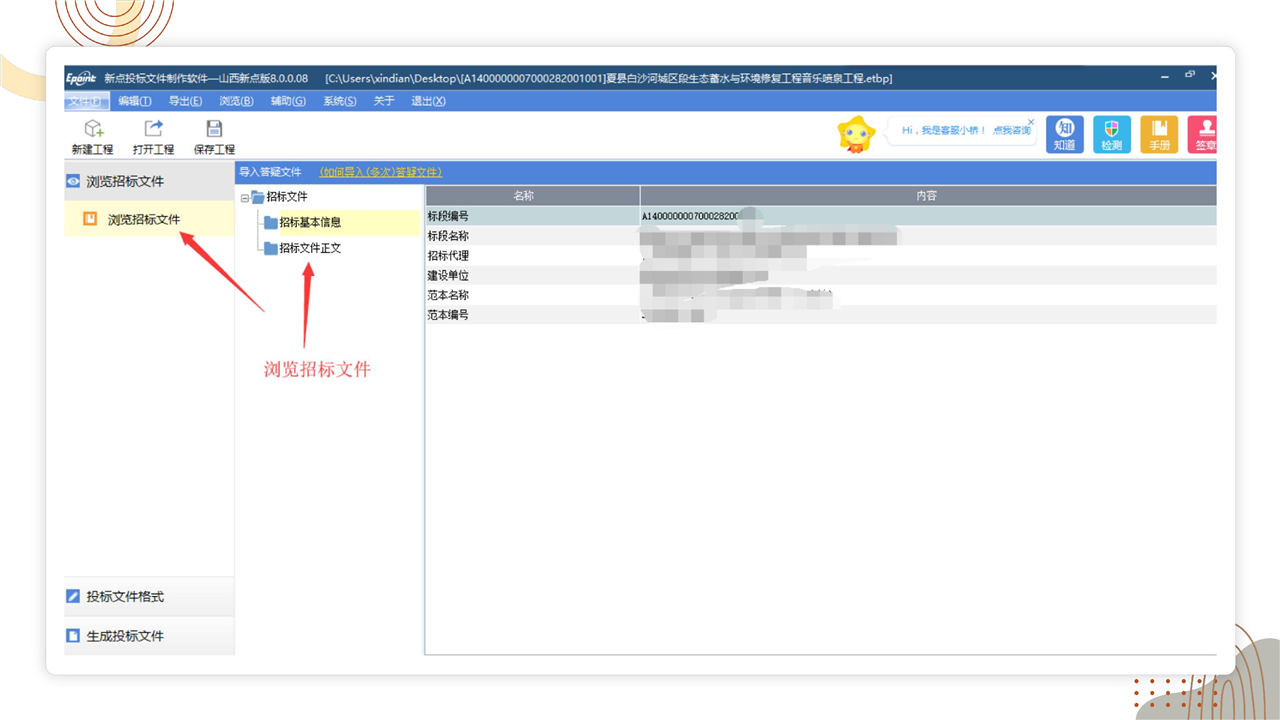Click the 检测 shield detection icon
The height and width of the screenshot is (720, 1280).
pyautogui.click(x=1111, y=134)
